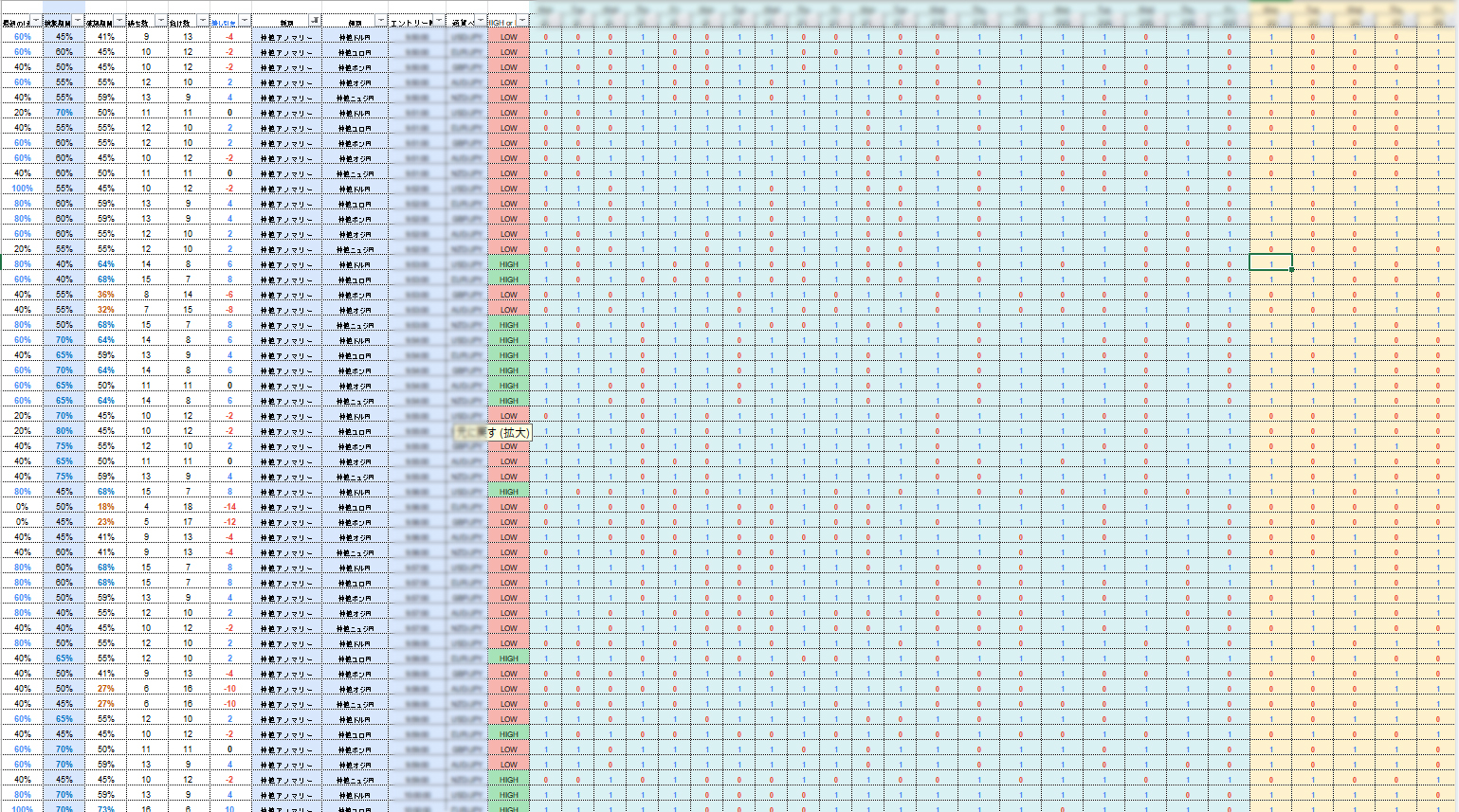The width and height of the screenshot is (1459, 812).
Task: Select the orange 18% cell
Action: [105, 507]
